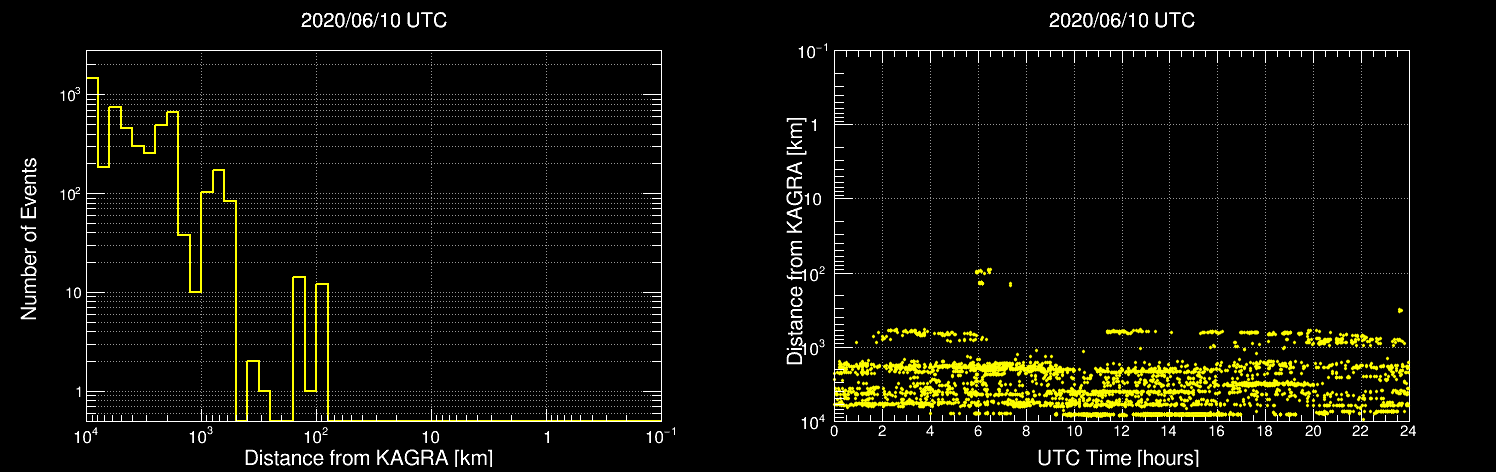Click the 18 tick on UTC Time axis
The height and width of the screenshot is (472, 1496).
[x=1265, y=431]
